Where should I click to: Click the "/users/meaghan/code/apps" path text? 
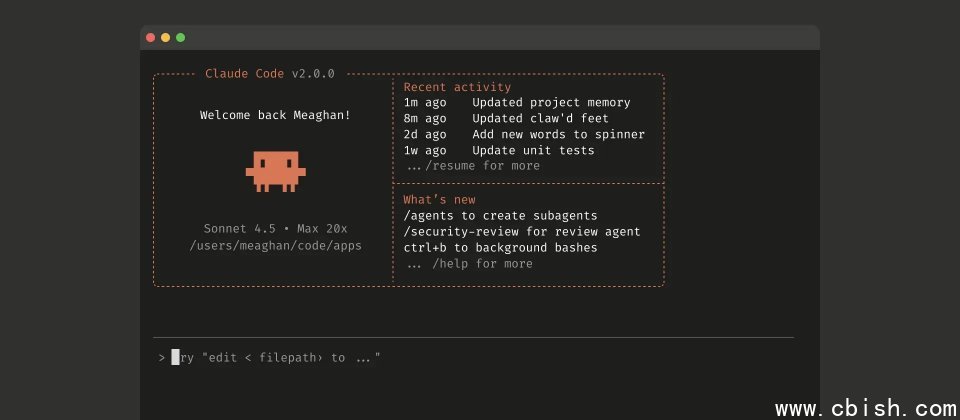coord(275,245)
